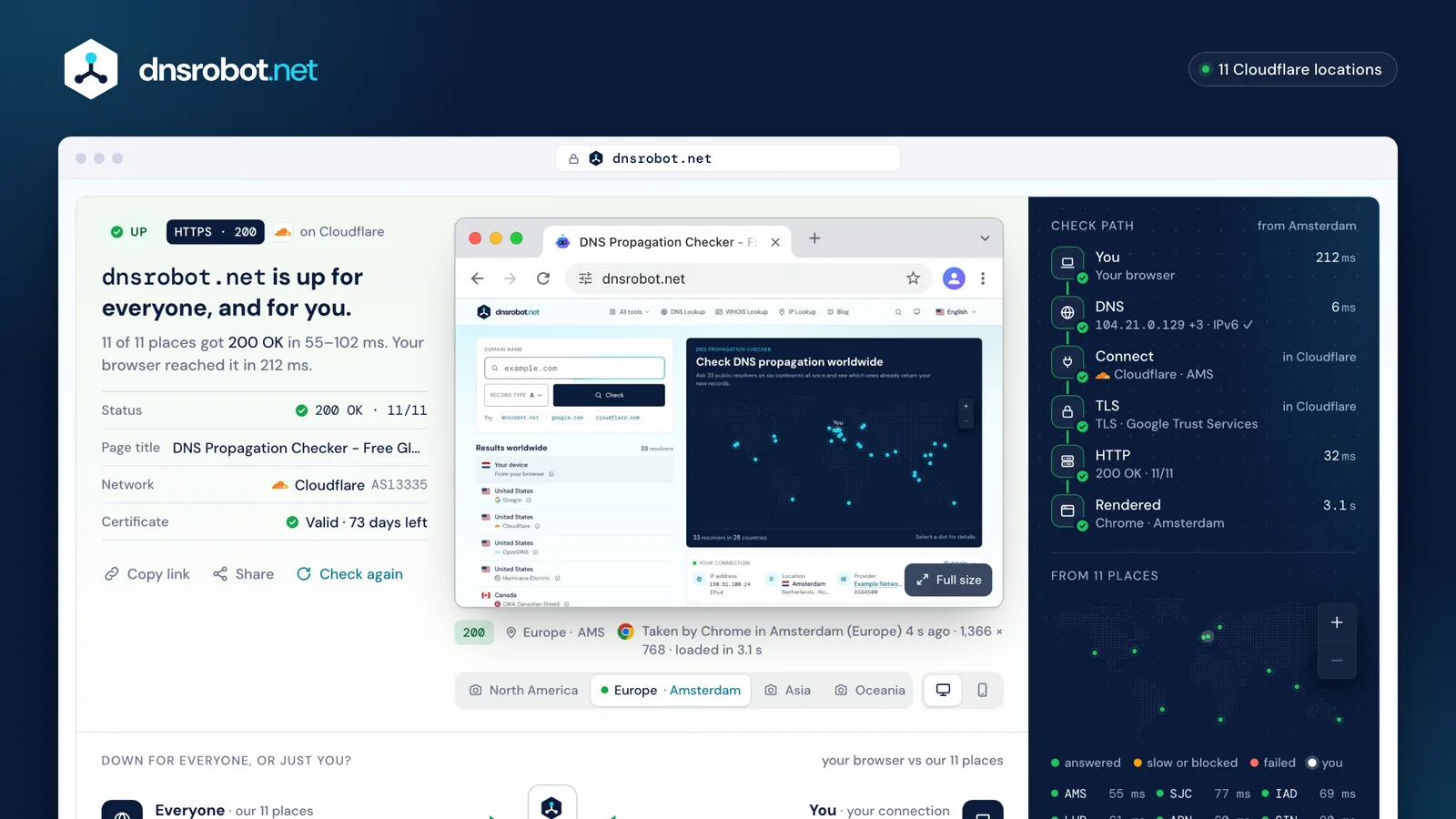Switch to the Oceania screenshot tab
This screenshot has width=1456, height=819.
(x=870, y=691)
